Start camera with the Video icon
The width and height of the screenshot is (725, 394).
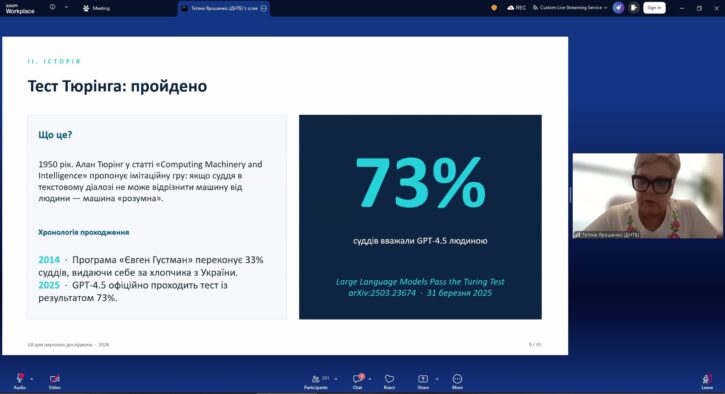pos(55,379)
